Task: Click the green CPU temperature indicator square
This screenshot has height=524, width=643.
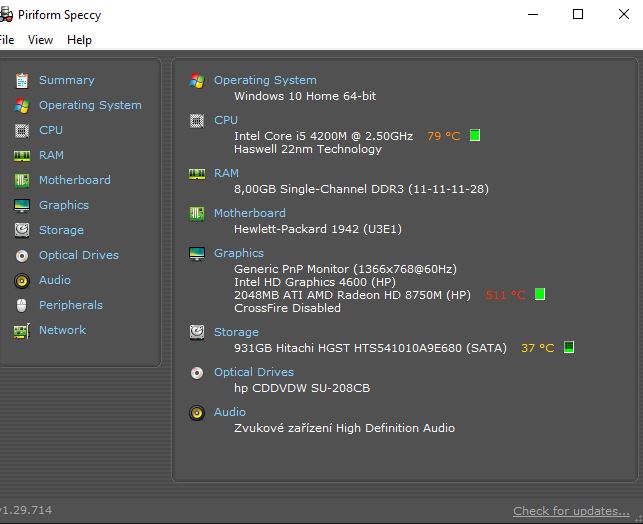Action: click(x=475, y=135)
